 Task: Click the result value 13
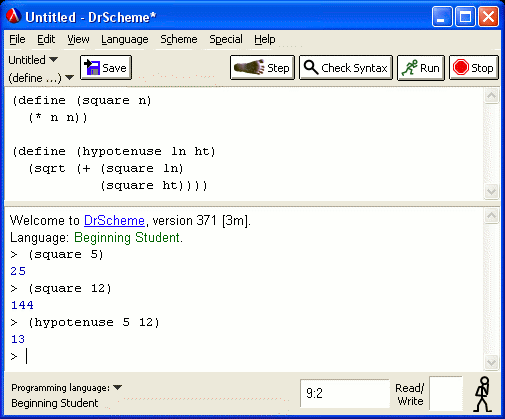[18, 339]
